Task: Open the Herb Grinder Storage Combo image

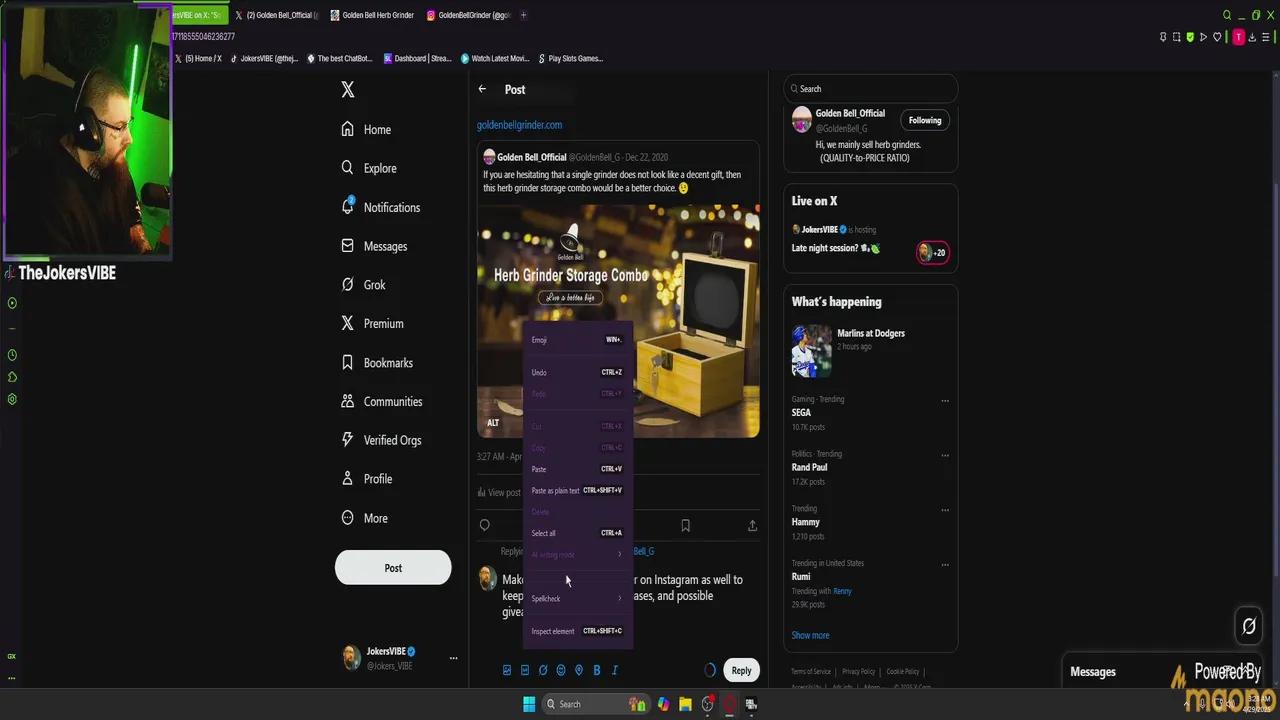Action: point(618,321)
